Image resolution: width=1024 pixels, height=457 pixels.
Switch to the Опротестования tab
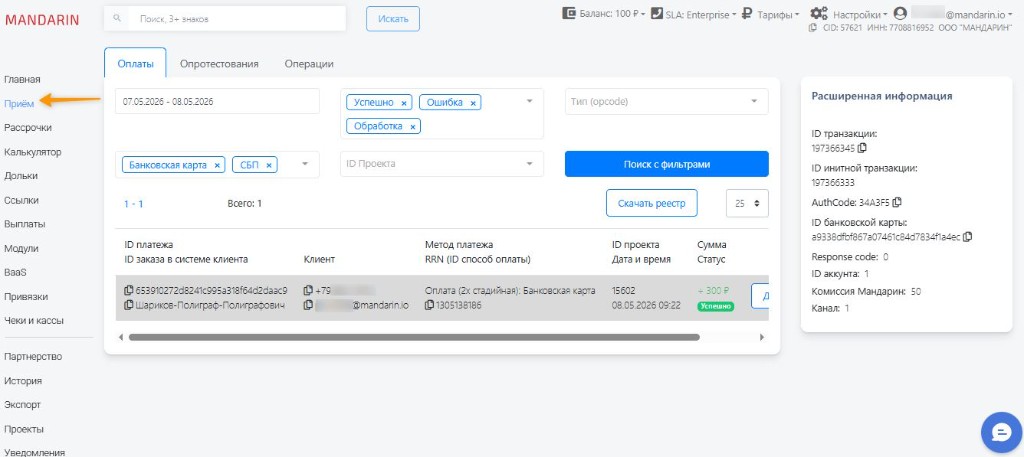pos(219,64)
